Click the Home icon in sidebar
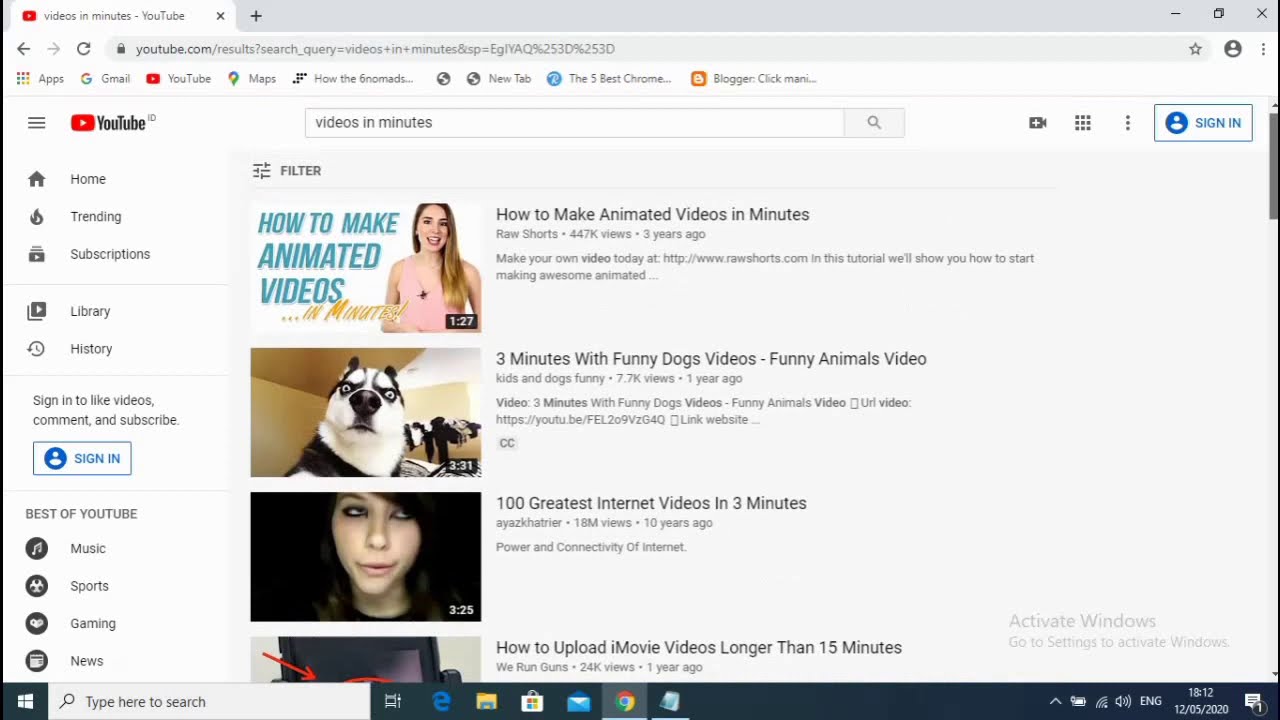The width and height of the screenshot is (1280, 720). point(37,179)
